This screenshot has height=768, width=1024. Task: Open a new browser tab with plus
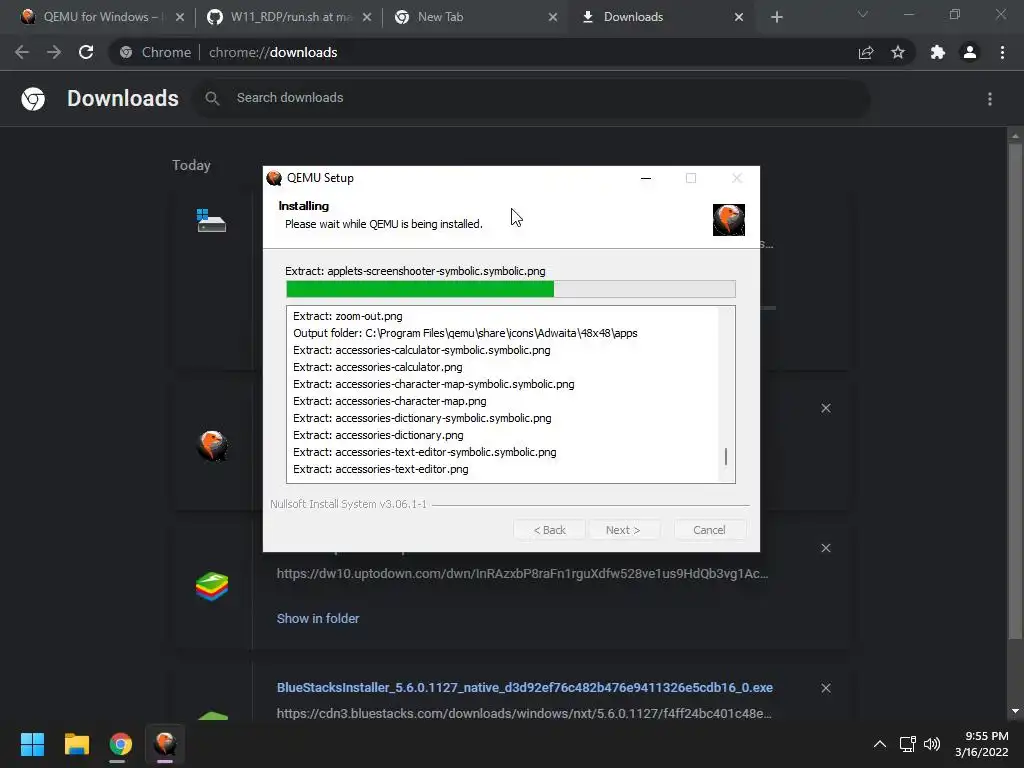point(776,17)
